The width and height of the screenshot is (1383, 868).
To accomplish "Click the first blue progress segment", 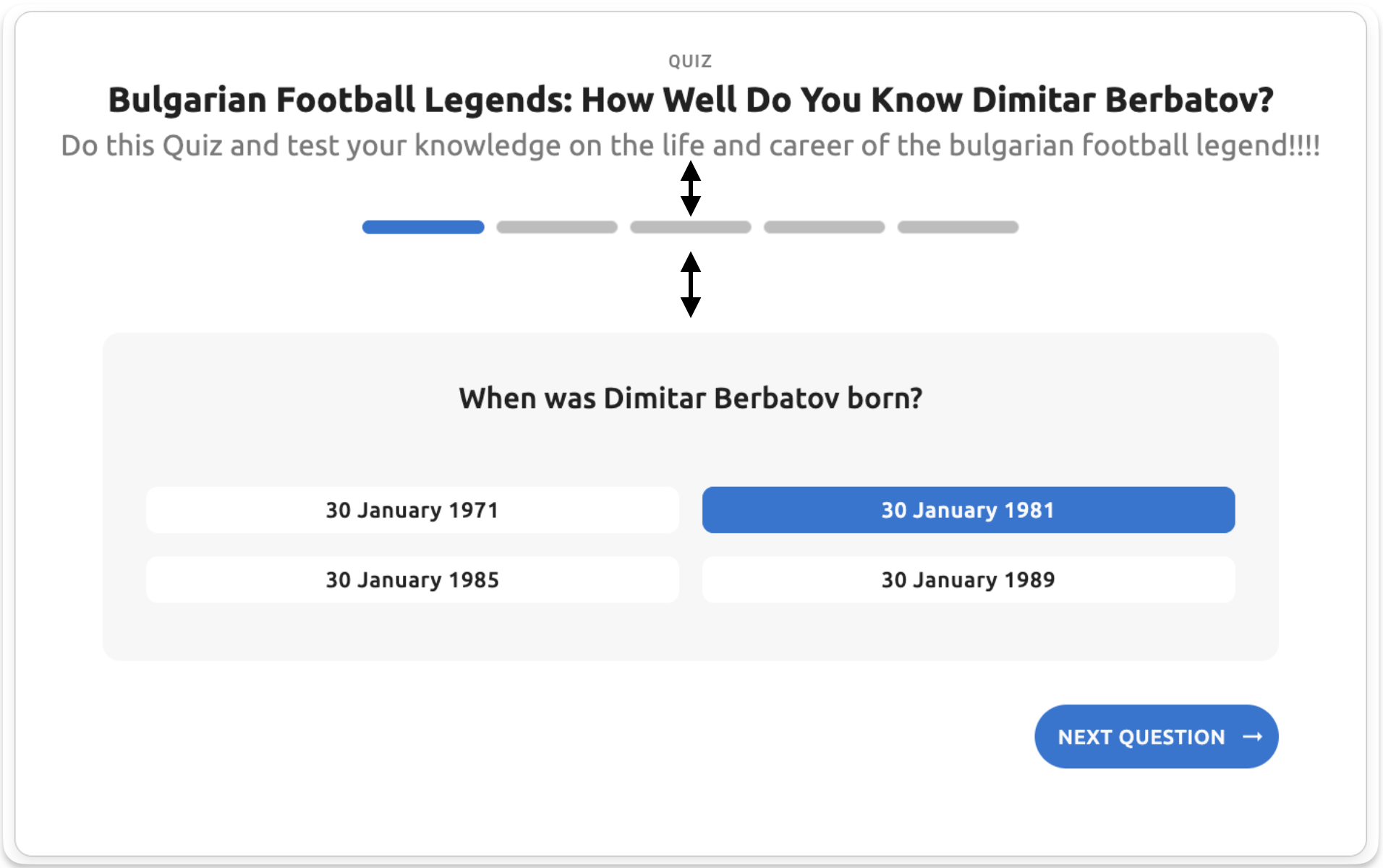I will [423, 227].
